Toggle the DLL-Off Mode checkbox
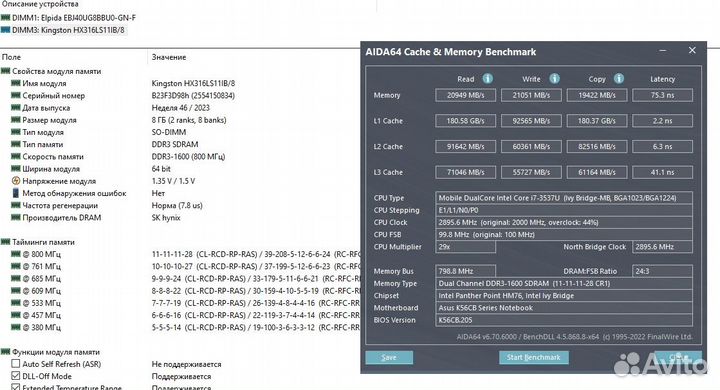The height and width of the screenshot is (390, 720). [x=16, y=376]
